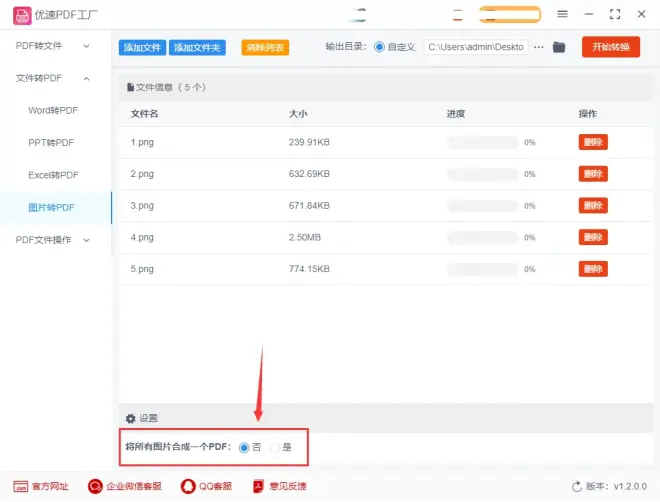Image resolution: width=660 pixels, height=502 pixels.
Task: Collapse the 文件转PDF sidebar section
Action: 55,78
